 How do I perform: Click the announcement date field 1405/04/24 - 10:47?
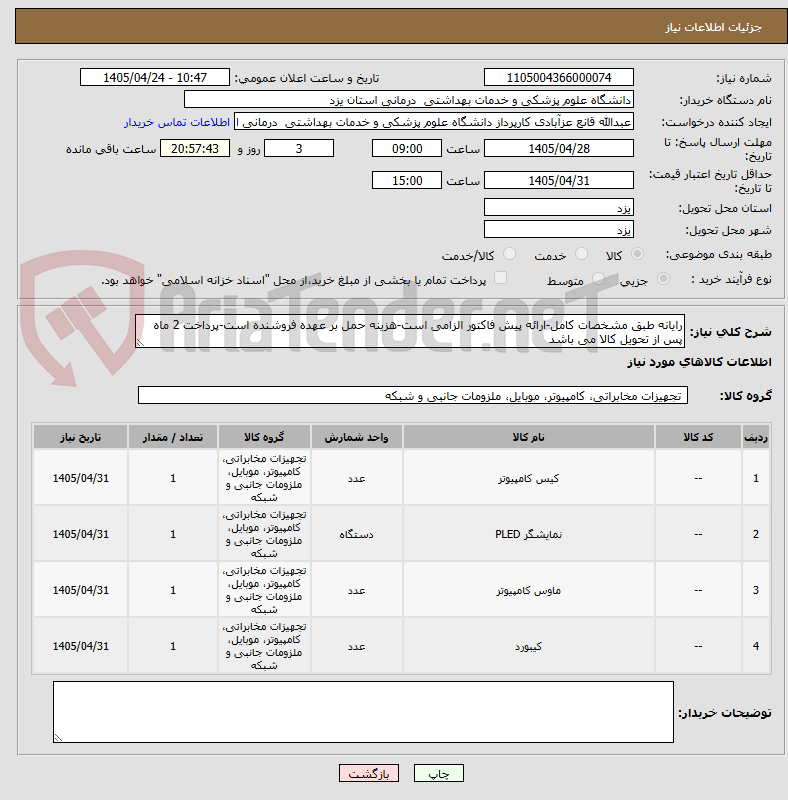pyautogui.click(x=155, y=78)
